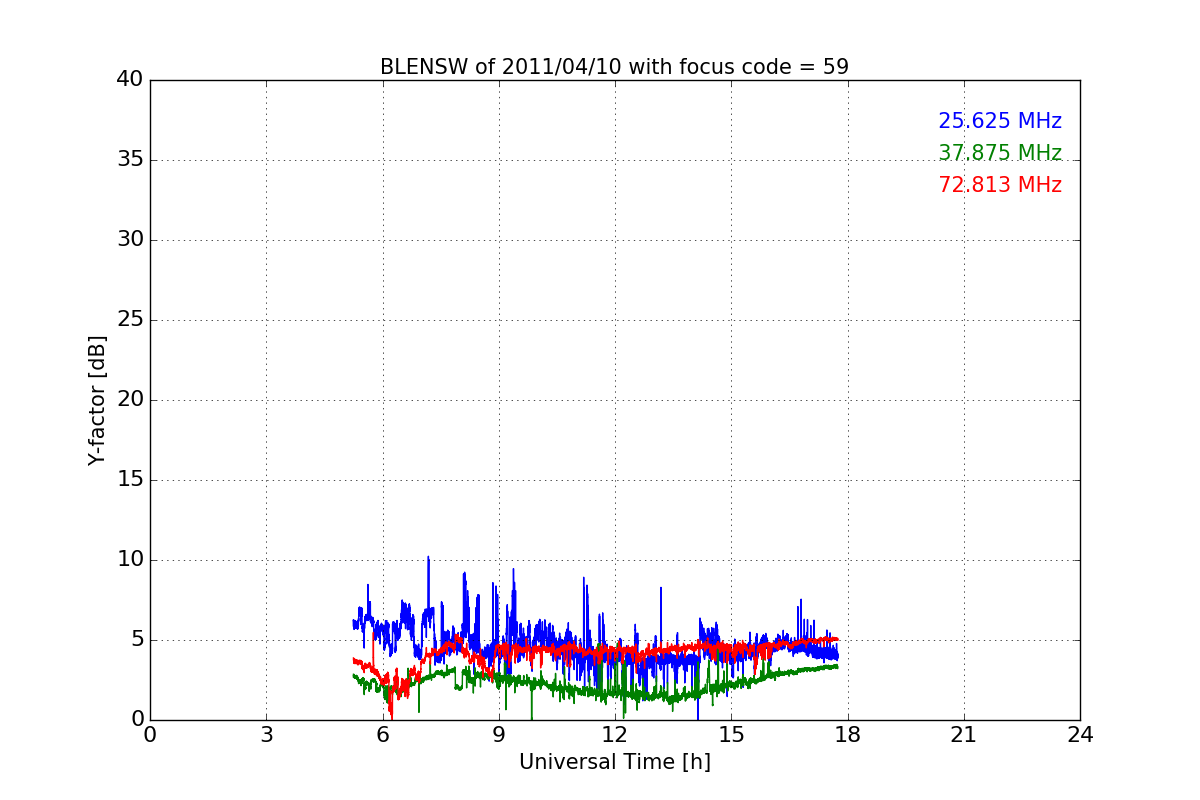
Task: Click the x-axis tick label '12'
Action: (615, 734)
